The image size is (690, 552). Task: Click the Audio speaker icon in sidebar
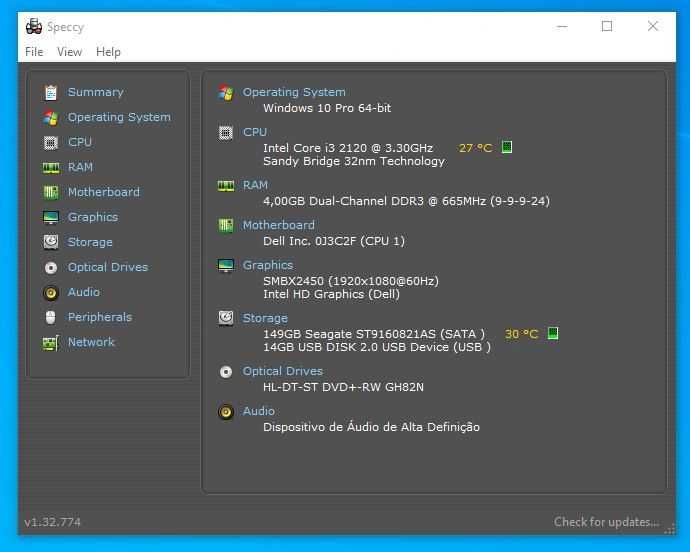pos(51,293)
